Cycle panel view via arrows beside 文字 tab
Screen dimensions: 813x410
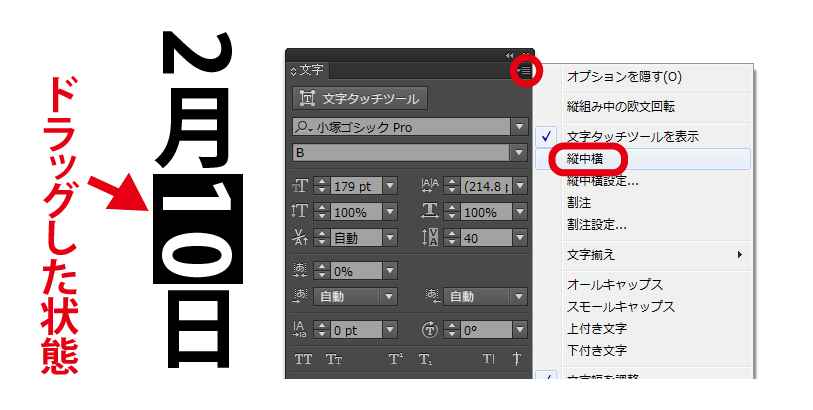click(x=293, y=72)
